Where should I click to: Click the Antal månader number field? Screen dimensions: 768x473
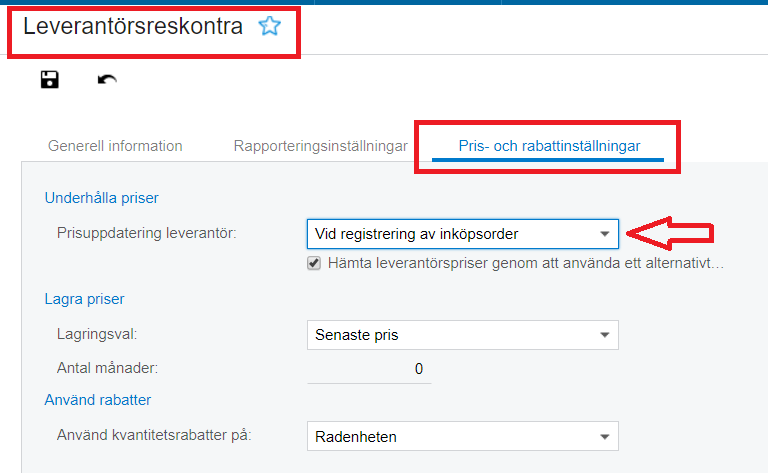[369, 368]
